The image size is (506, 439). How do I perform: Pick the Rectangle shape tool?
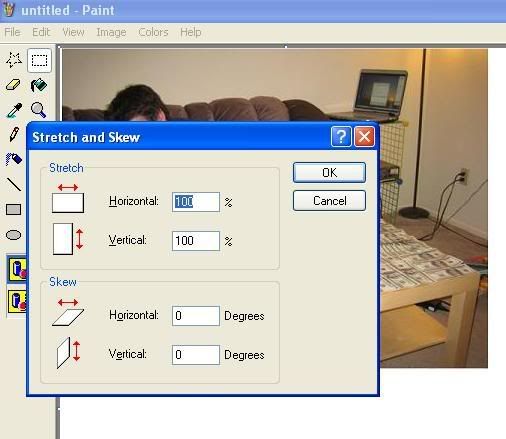14,209
